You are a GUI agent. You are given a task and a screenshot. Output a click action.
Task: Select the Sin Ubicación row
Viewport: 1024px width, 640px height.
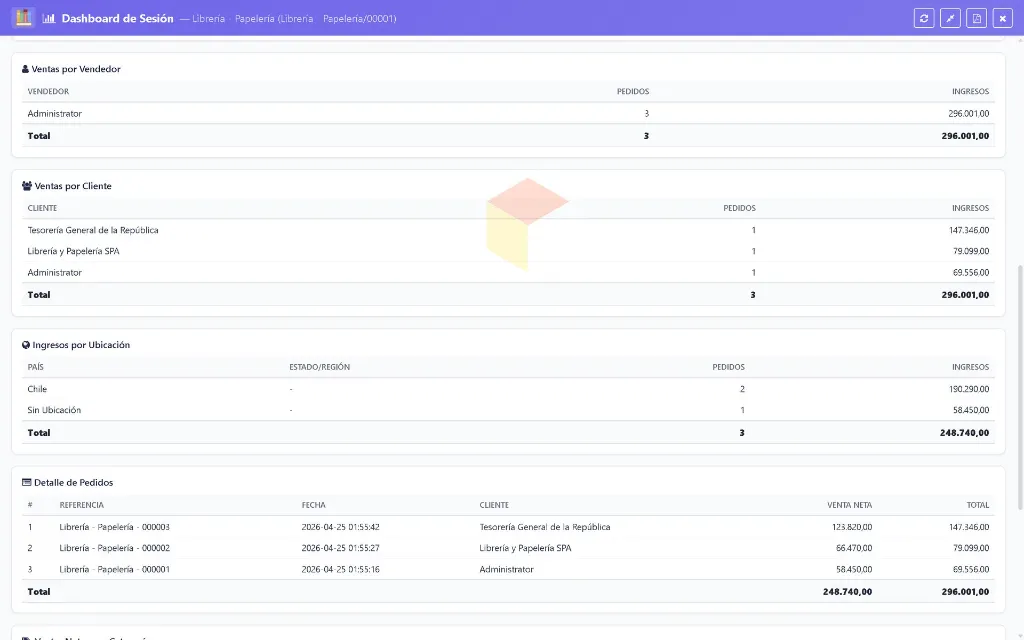[x=508, y=410]
